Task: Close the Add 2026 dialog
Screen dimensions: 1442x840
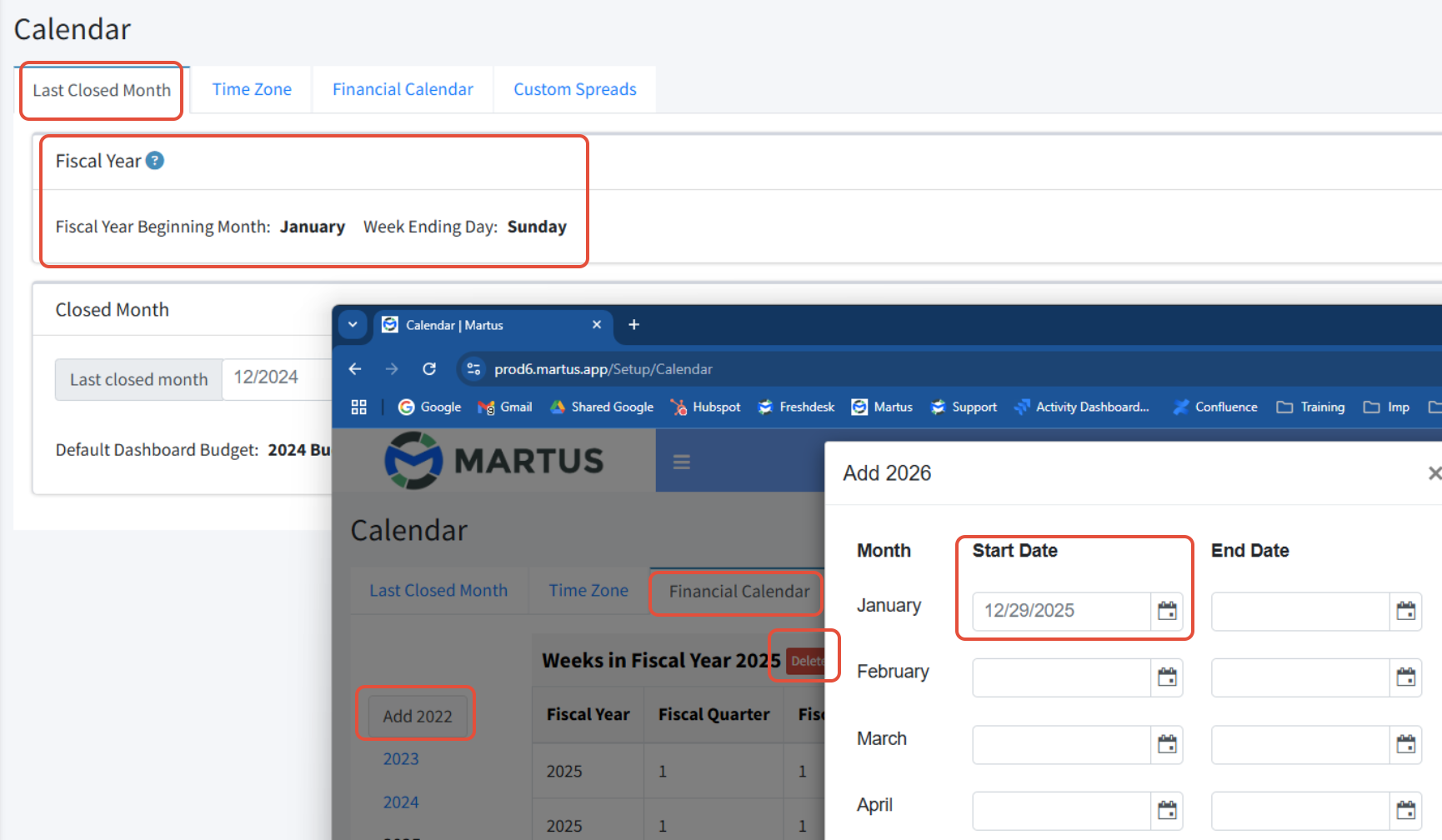Action: coord(1434,473)
